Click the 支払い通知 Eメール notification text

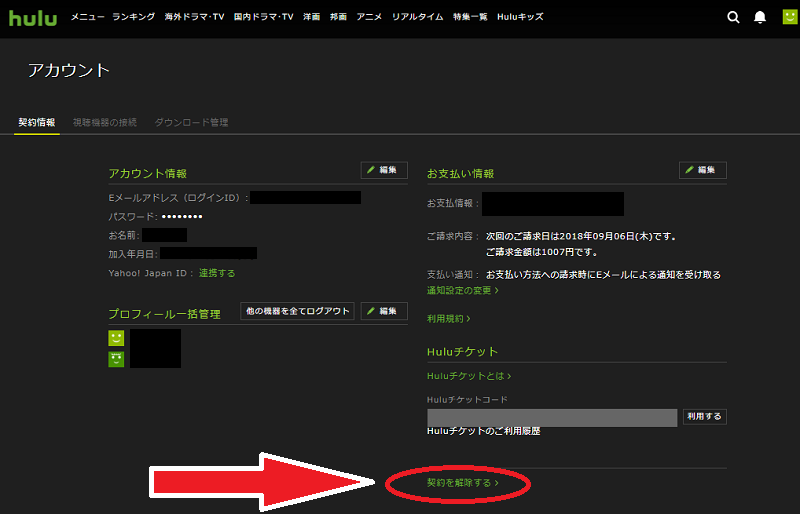603,275
